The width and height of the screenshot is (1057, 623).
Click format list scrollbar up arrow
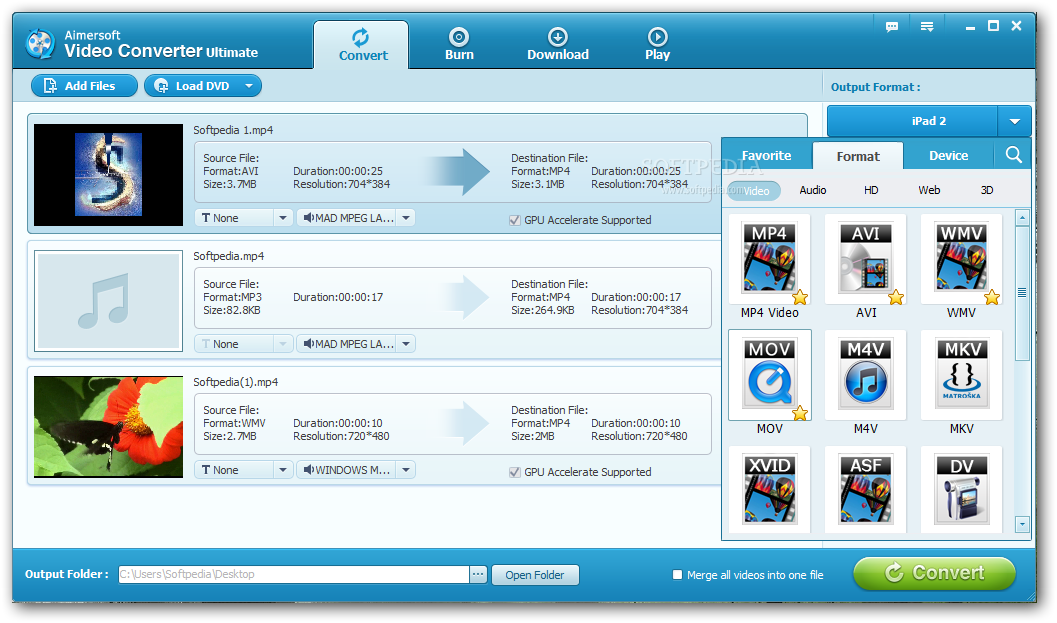(1022, 218)
